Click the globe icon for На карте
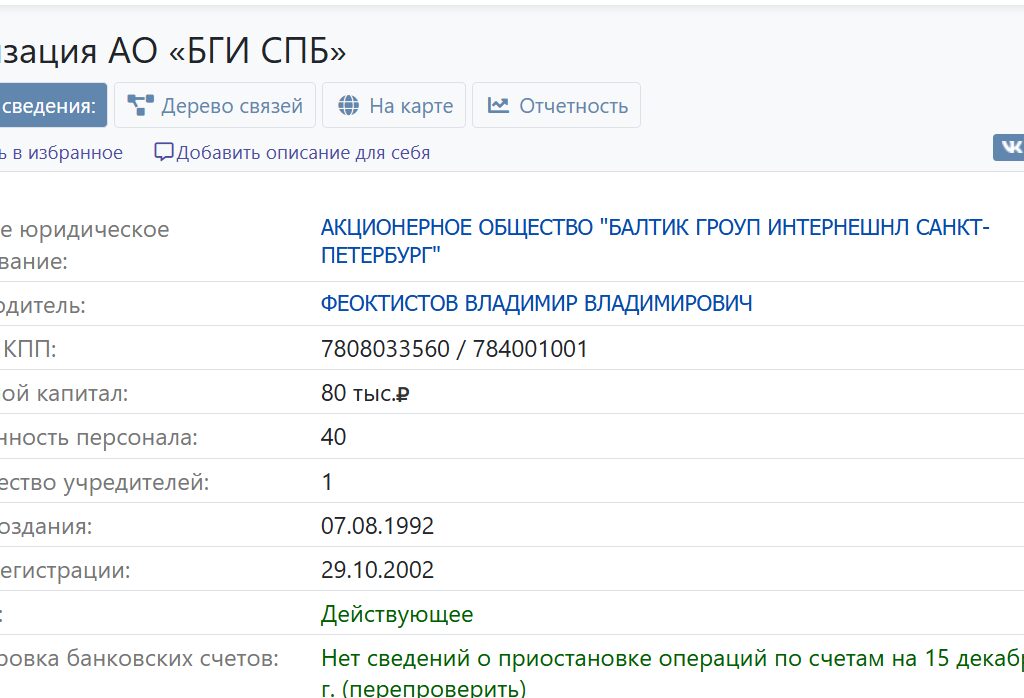Image resolution: width=1024 pixels, height=698 pixels. [348, 105]
